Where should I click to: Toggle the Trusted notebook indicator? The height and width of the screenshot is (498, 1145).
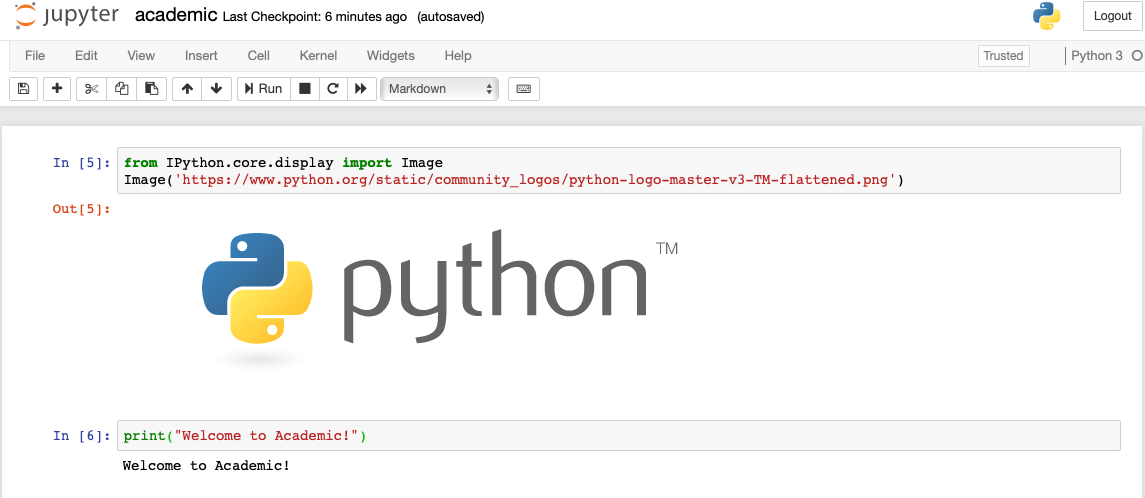[1003, 56]
